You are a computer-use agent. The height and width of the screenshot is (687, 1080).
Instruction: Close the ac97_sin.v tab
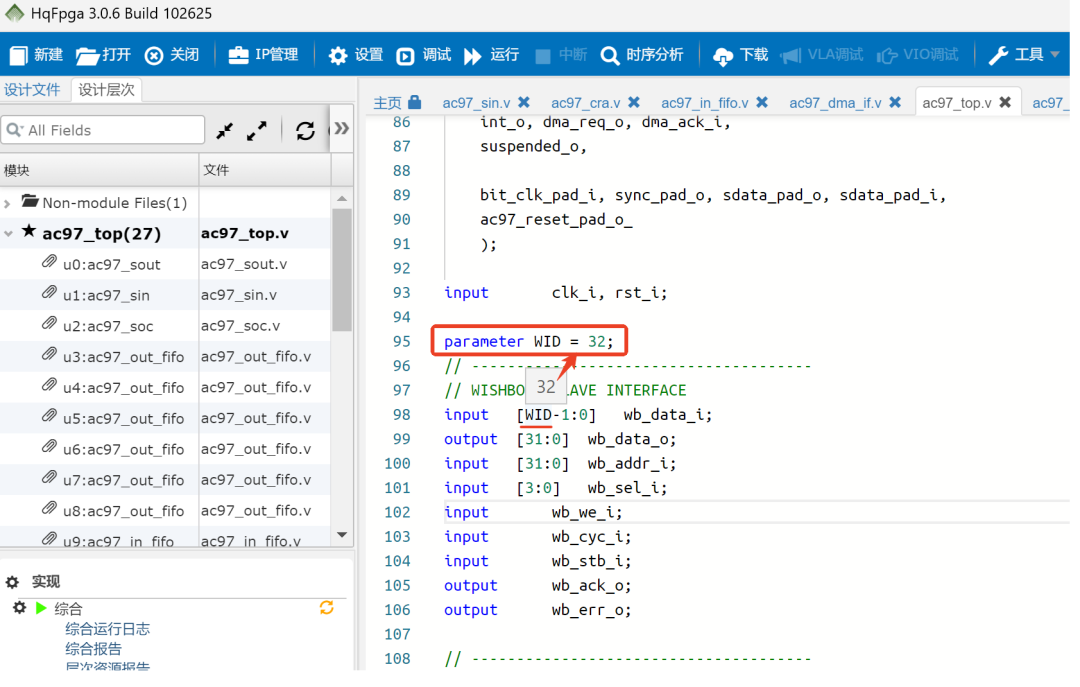pyautogui.click(x=524, y=102)
